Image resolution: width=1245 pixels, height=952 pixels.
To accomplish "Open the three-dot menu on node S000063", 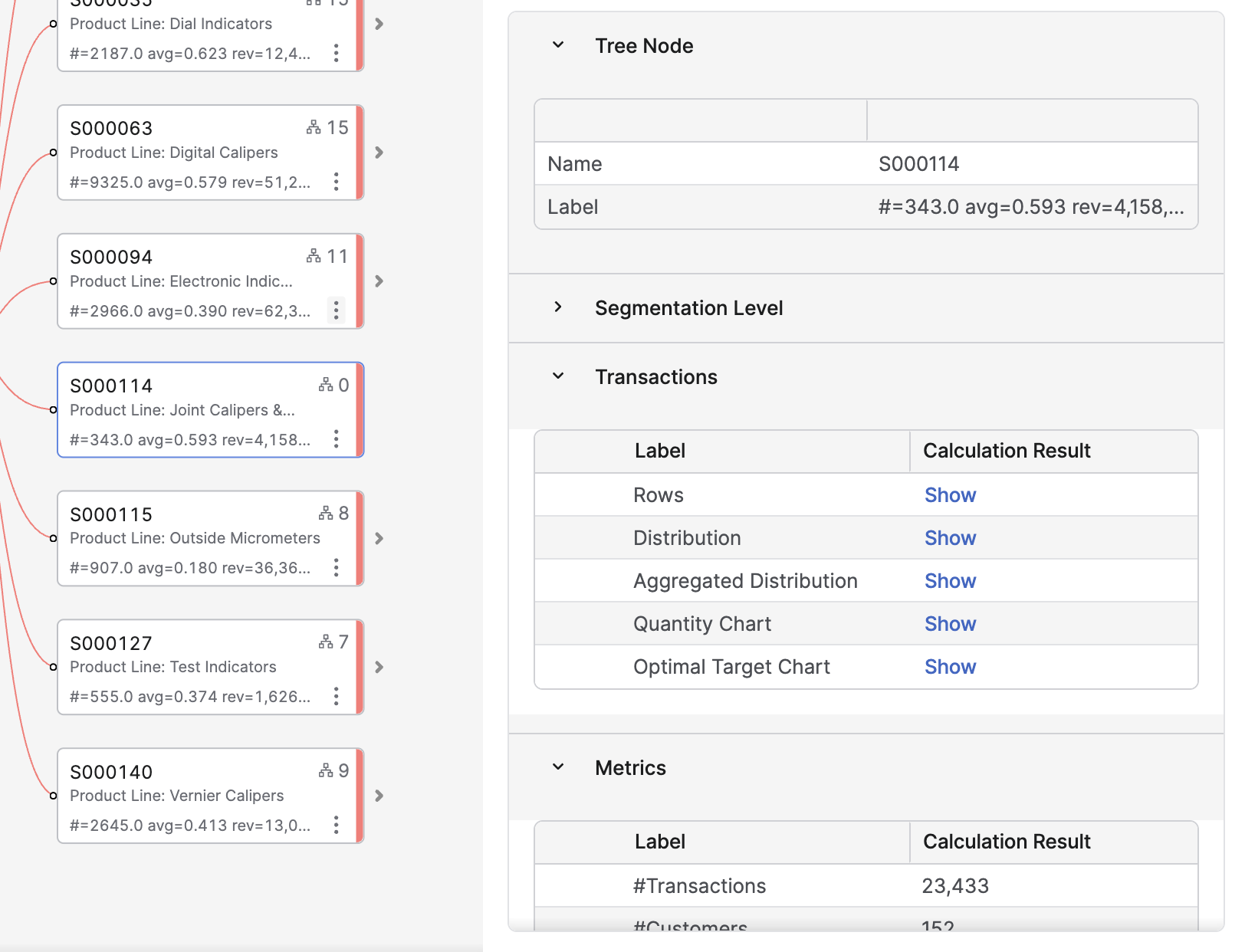I will [336, 182].
